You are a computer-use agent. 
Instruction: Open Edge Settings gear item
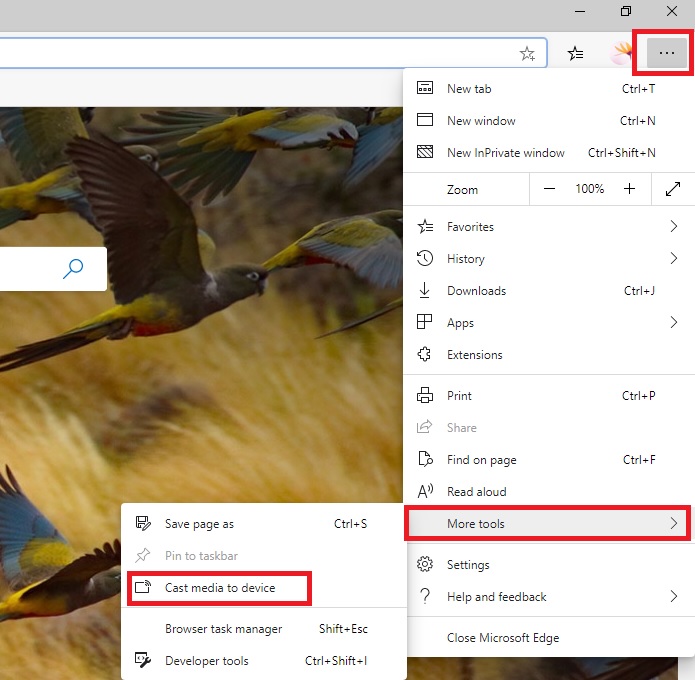click(x=548, y=565)
